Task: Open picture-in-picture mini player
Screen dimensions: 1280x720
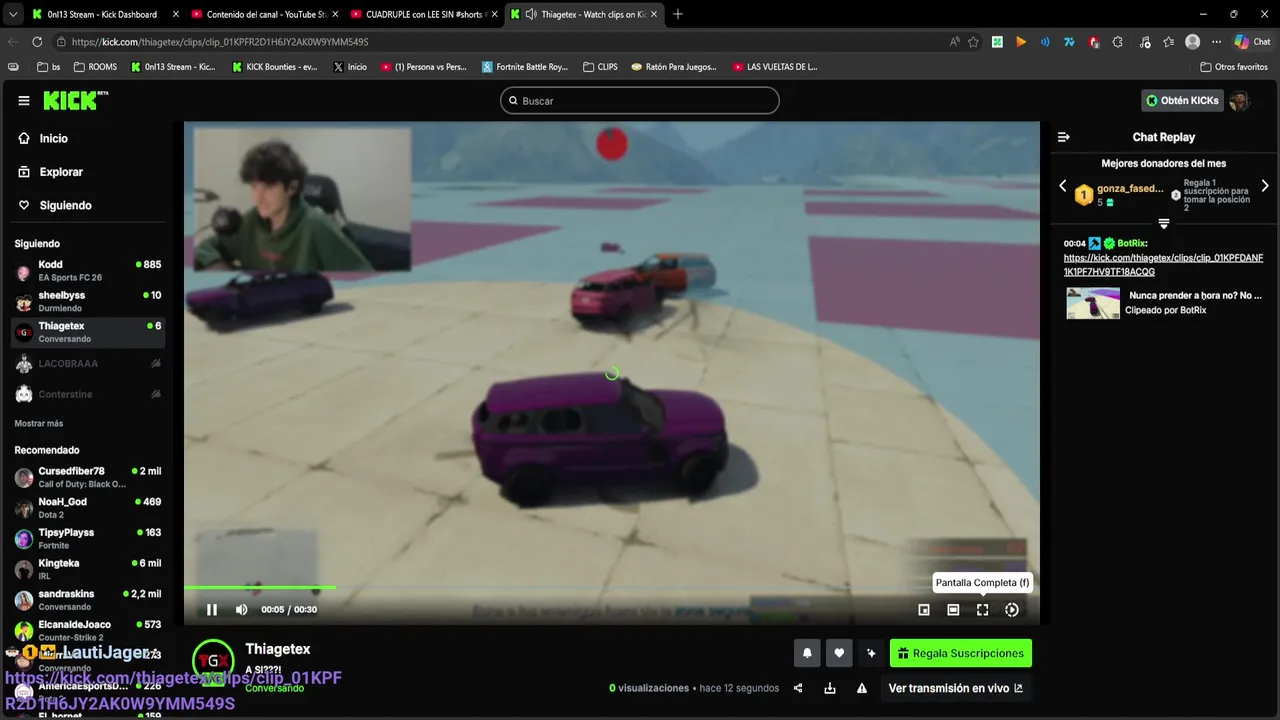Action: point(924,610)
